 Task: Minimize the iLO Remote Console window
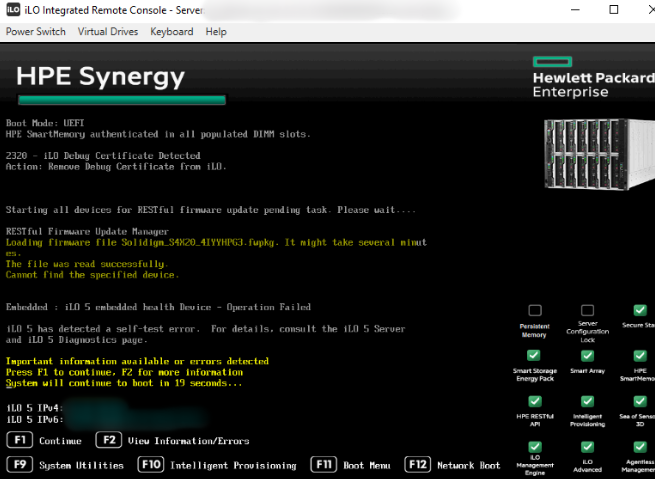(x=576, y=10)
